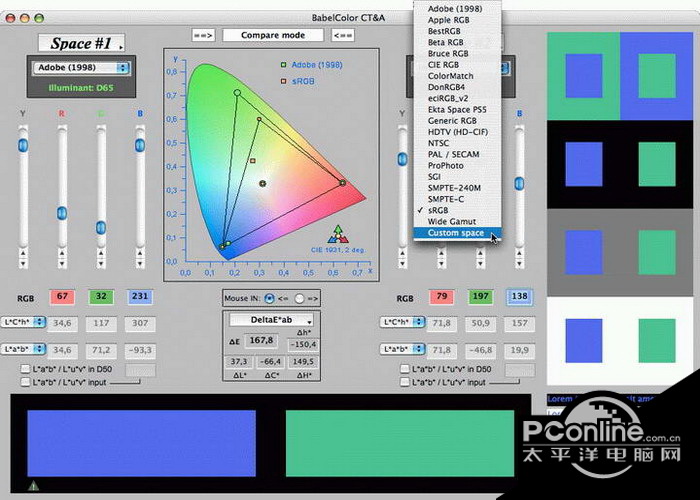The image size is (700, 500).
Task: Choose 'PAL / SECAM' from the space list
Action: tap(458, 154)
